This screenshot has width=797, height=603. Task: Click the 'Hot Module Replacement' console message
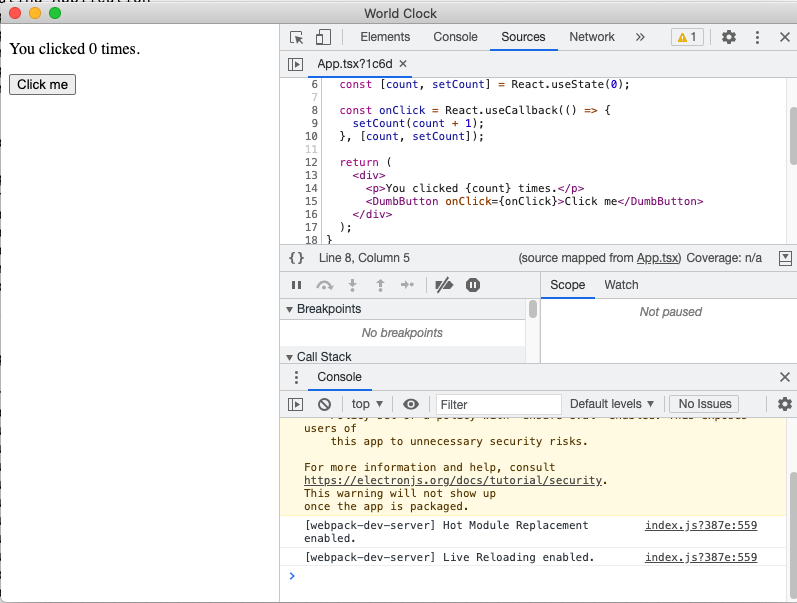(x=446, y=532)
